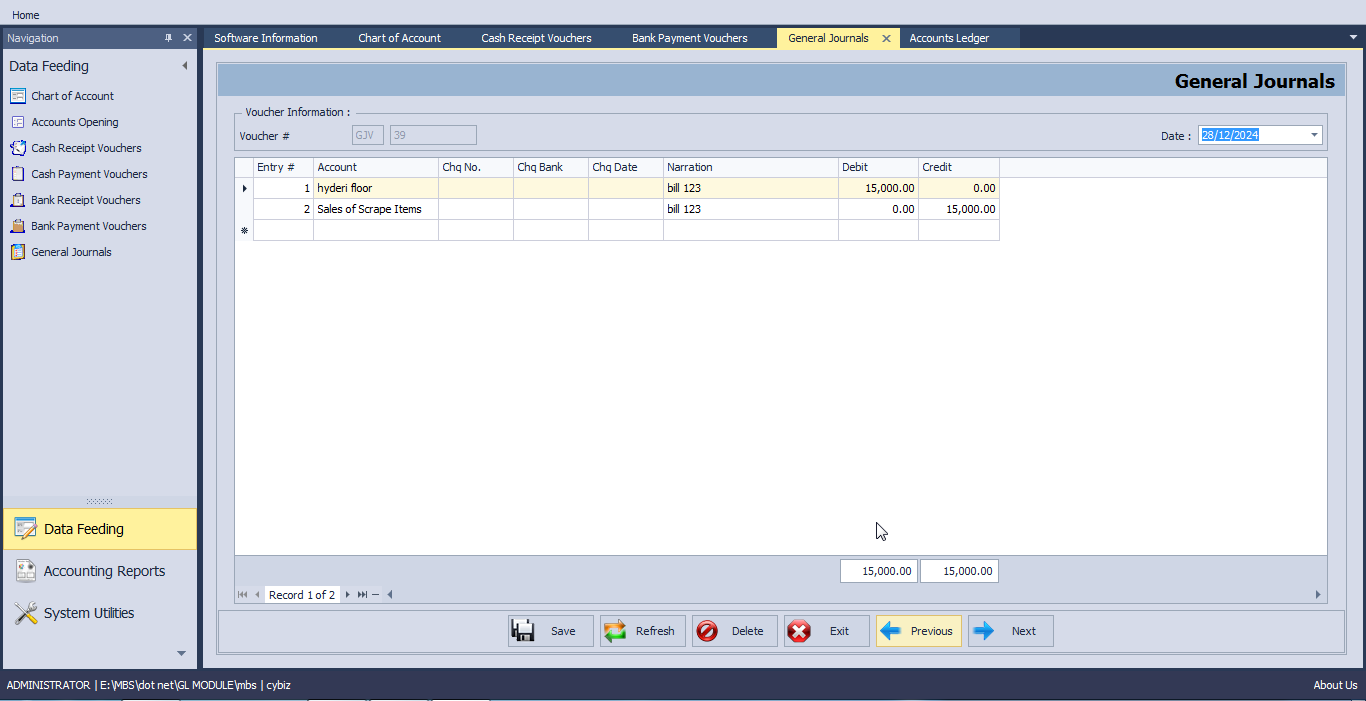1366x701 pixels.
Task: Go to the Previous voucher
Action: pyautogui.click(x=919, y=631)
